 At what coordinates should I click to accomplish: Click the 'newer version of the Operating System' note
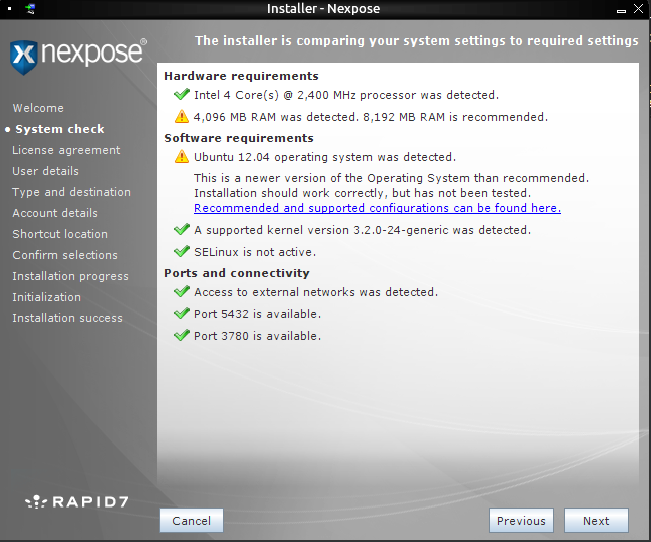(x=392, y=178)
